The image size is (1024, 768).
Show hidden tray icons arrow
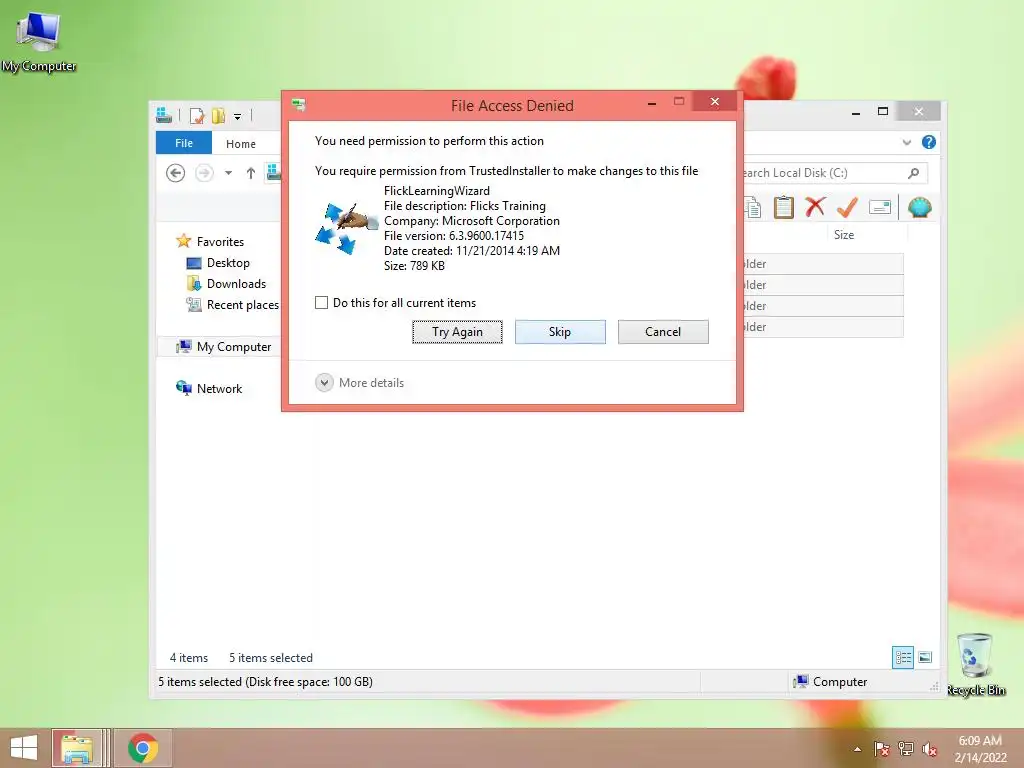(x=857, y=749)
